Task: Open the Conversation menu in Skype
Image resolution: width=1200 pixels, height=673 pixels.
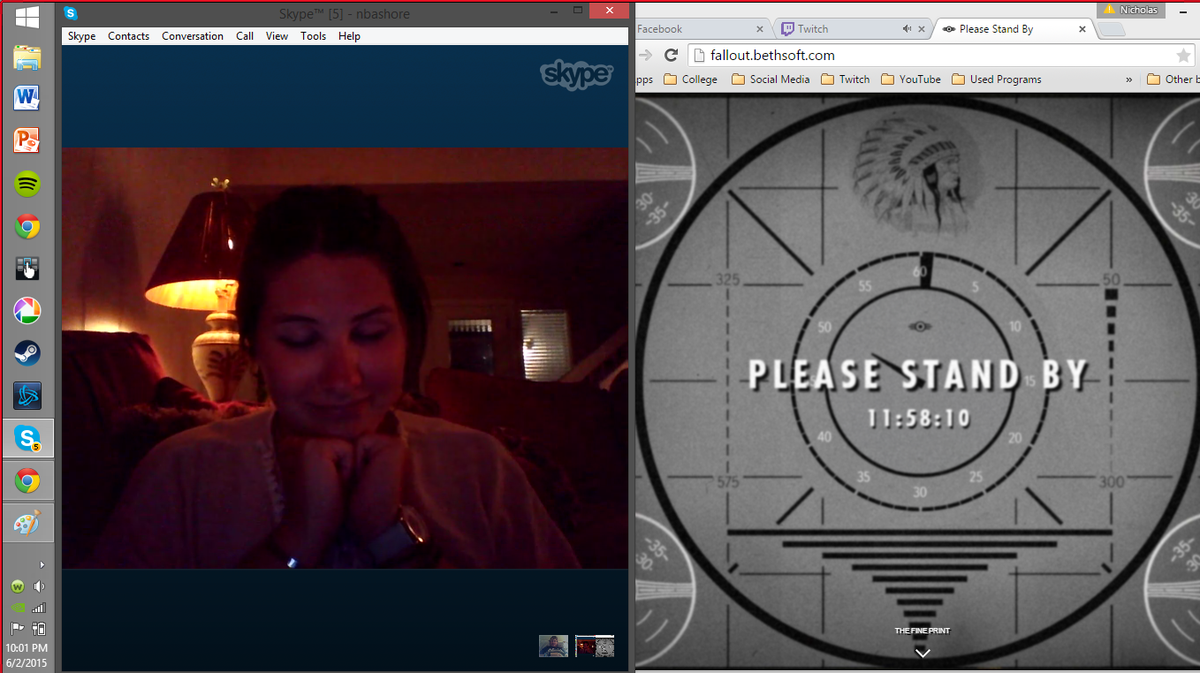Action: 193,36
